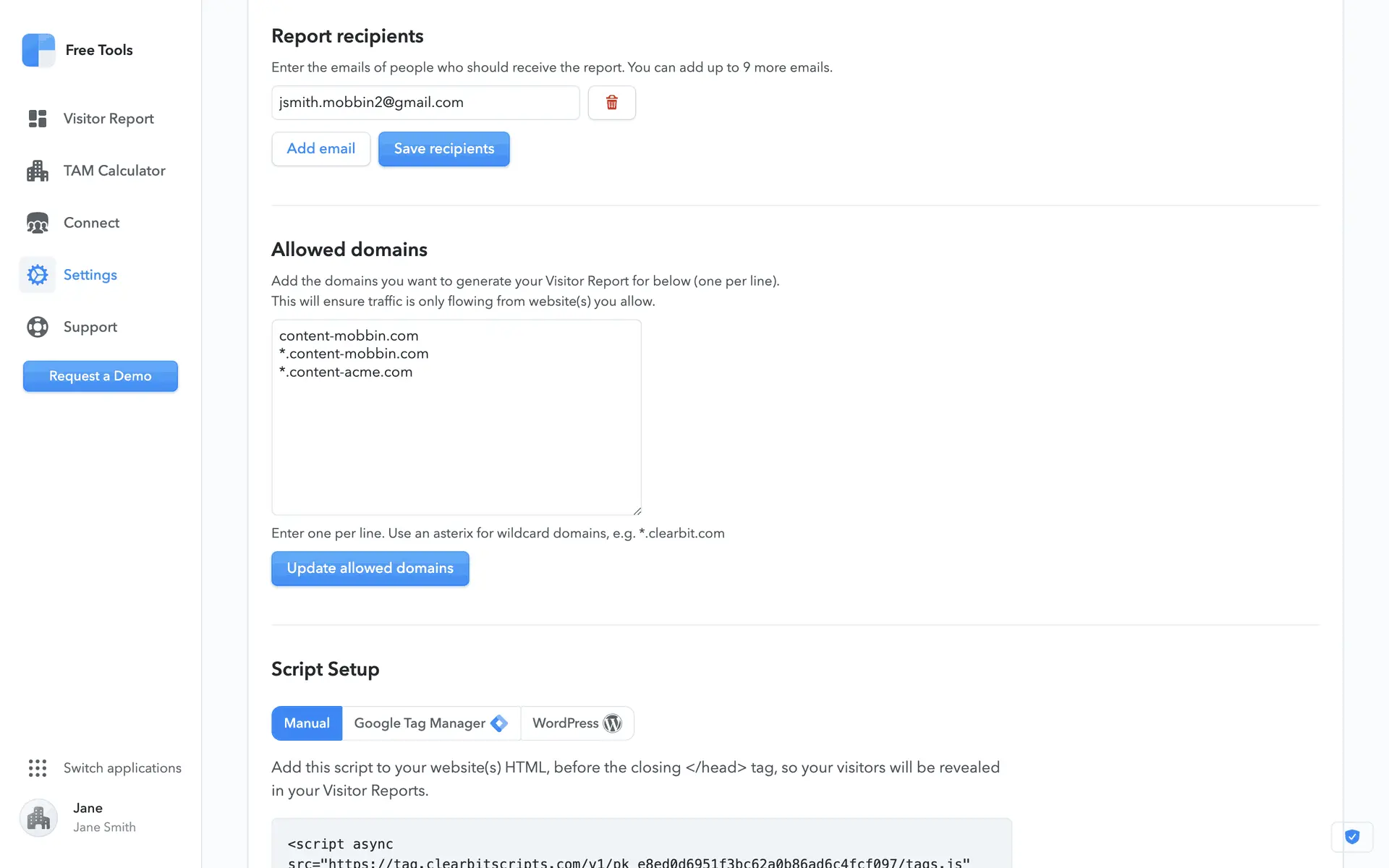This screenshot has width=1389, height=868.
Task: Grab the textarea resize handle
Action: (637, 511)
